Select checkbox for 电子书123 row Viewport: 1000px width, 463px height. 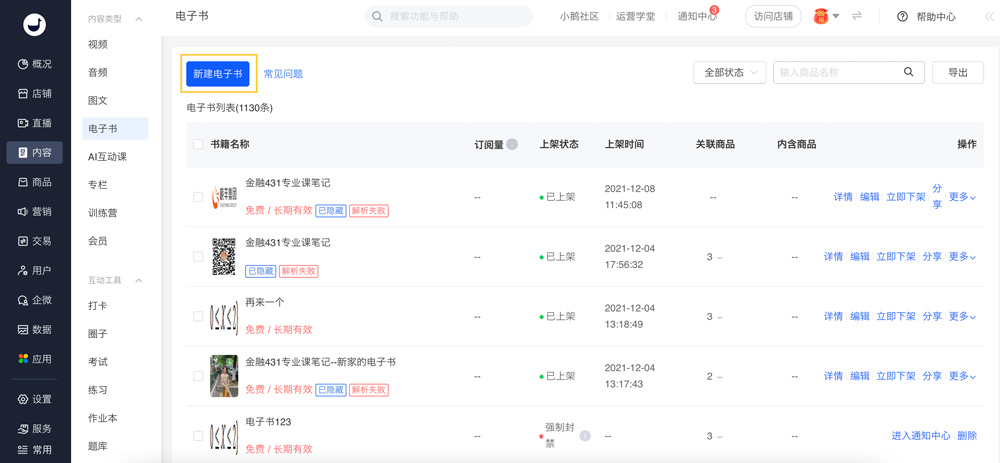(198, 436)
